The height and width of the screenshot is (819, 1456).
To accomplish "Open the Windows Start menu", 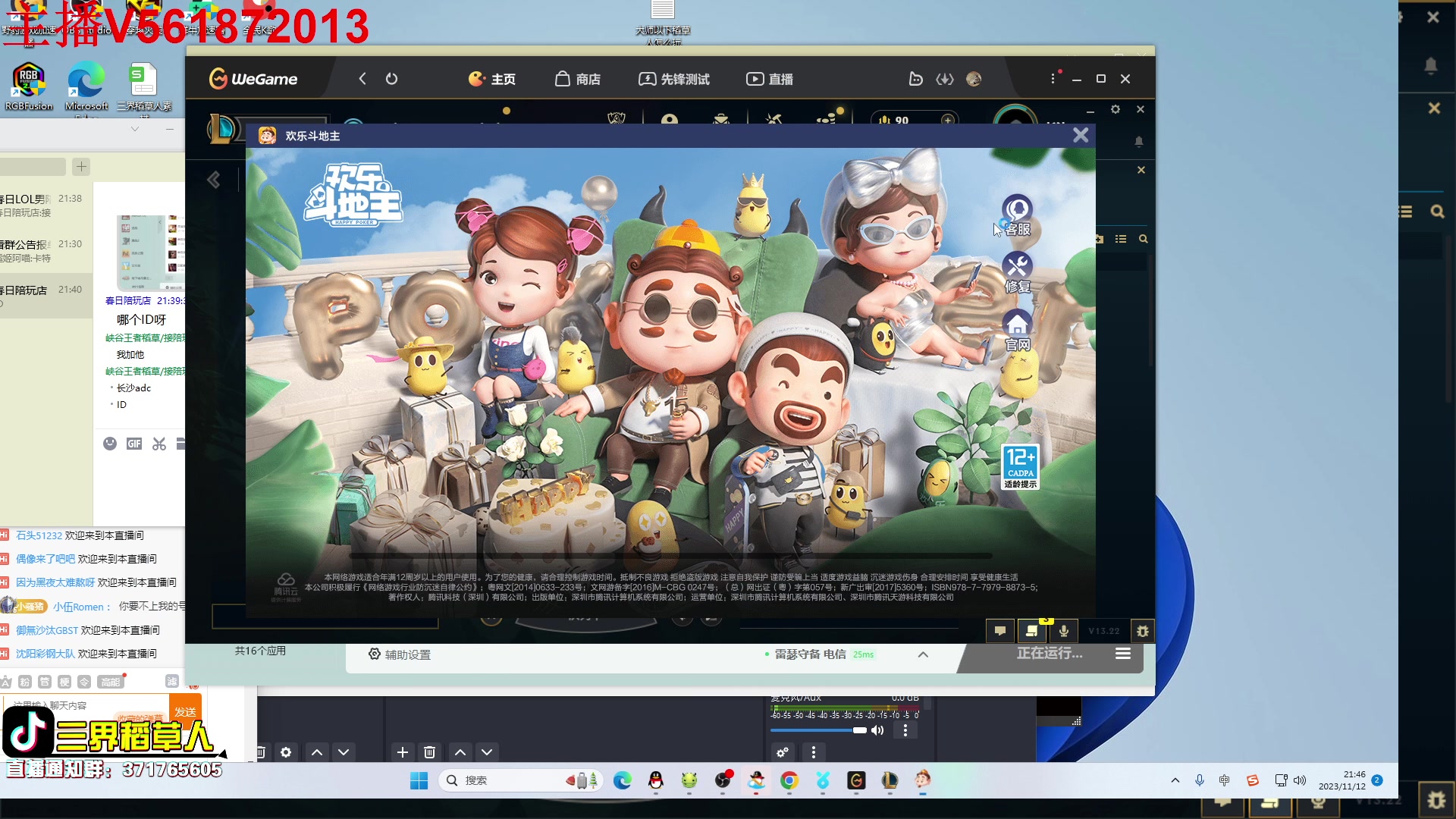I will coord(419,780).
